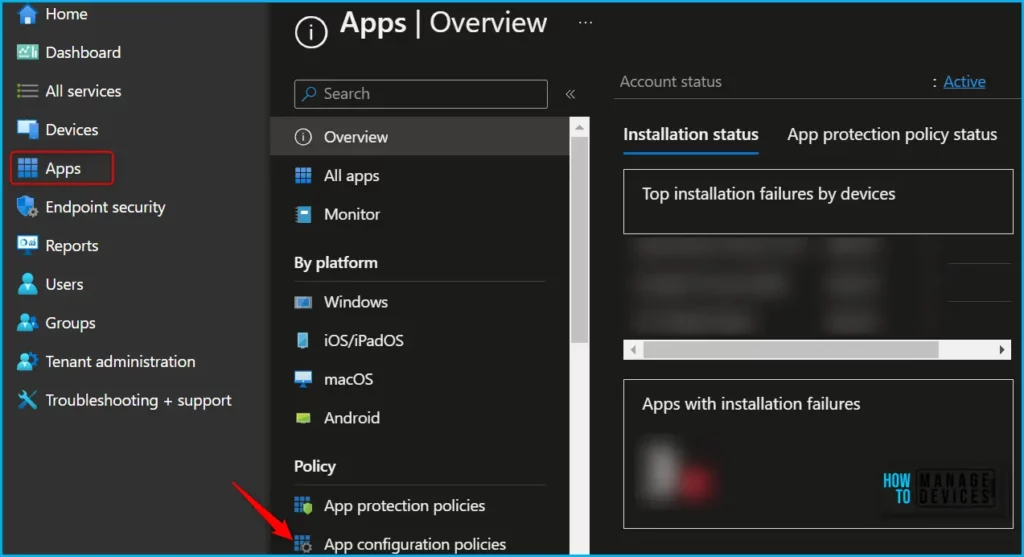Screen dimensions: 1024x557
Task: Click the info icon beside Apps | Overview title
Action: point(311,32)
